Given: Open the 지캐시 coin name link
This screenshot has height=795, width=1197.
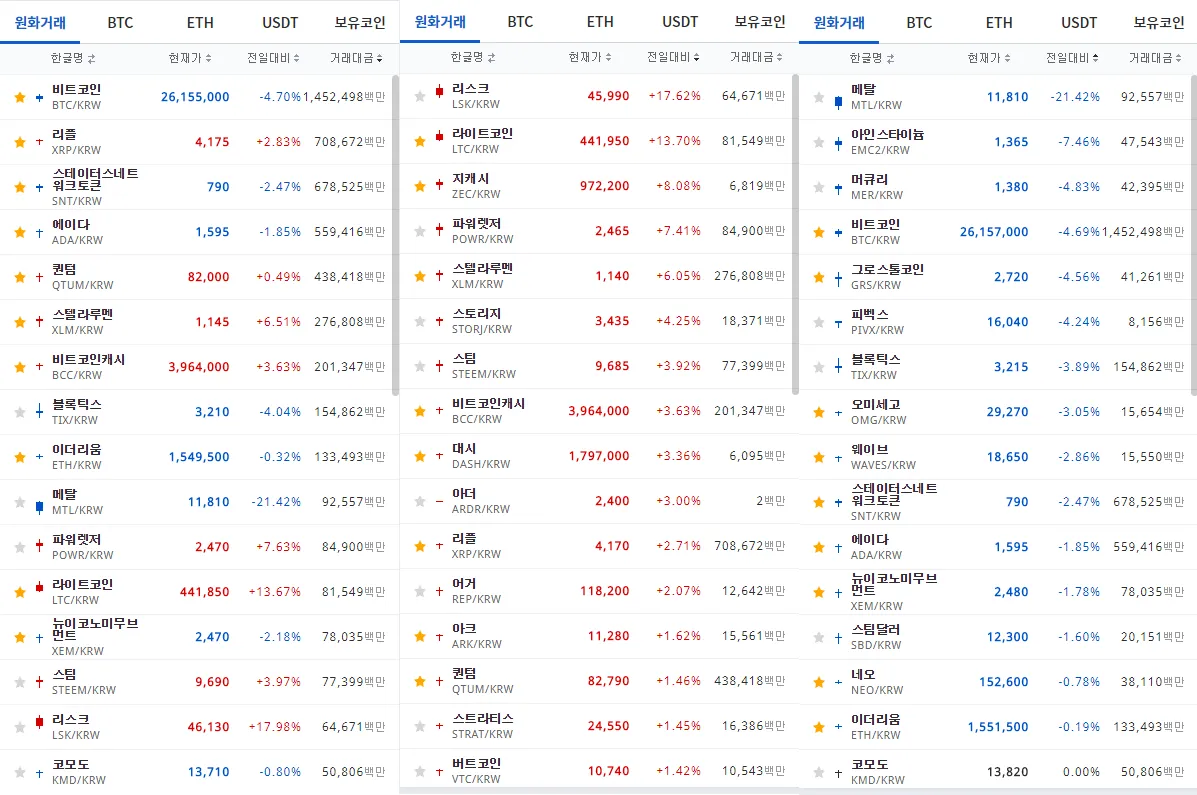Looking at the screenshot, I should pyautogui.click(x=470, y=179).
